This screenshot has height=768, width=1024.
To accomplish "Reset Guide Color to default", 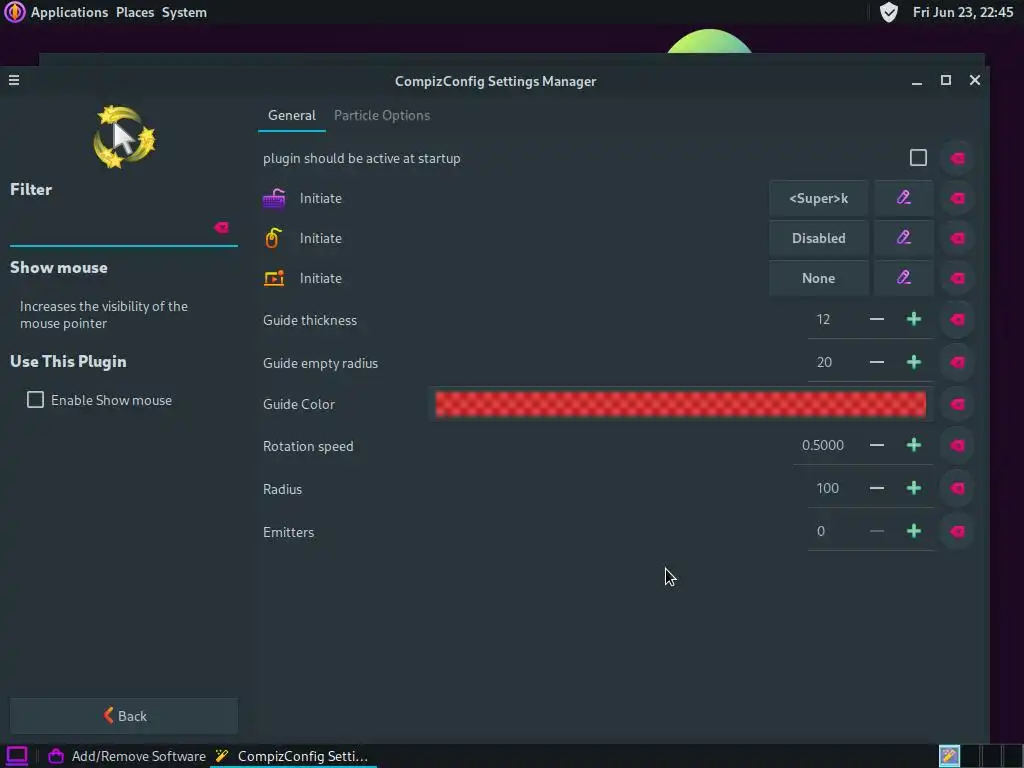I will 957,404.
